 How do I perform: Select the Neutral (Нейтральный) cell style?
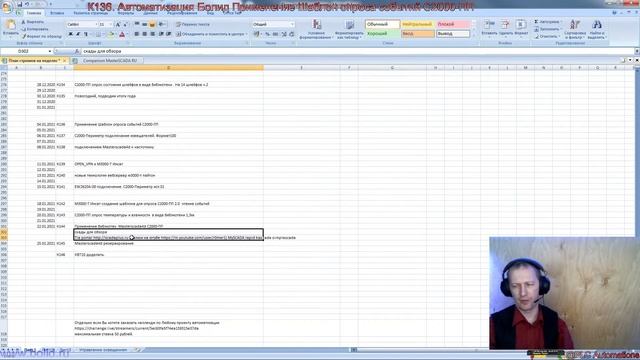point(418,24)
